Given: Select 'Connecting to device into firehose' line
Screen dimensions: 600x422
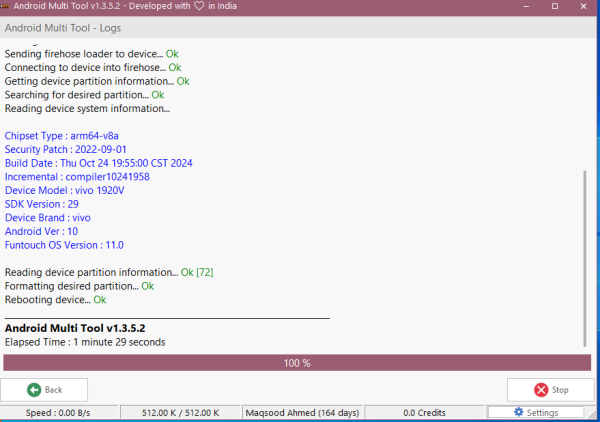Looking at the screenshot, I should tap(93, 68).
